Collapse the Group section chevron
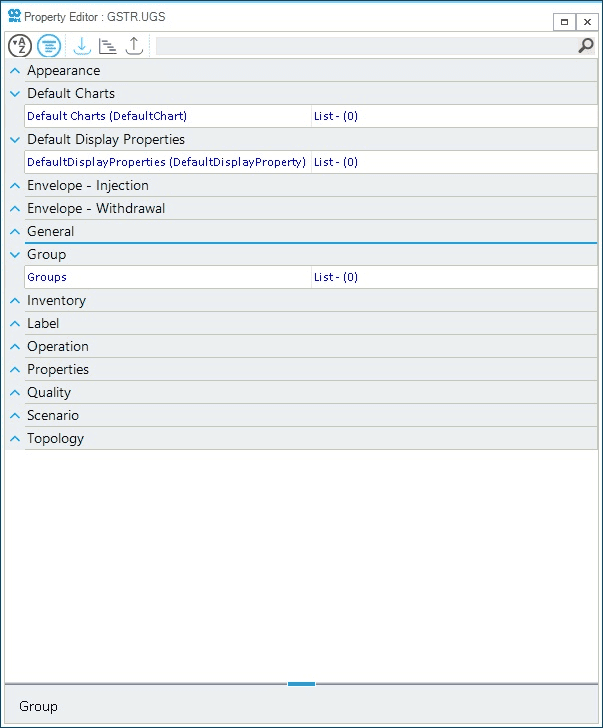 click(15, 255)
